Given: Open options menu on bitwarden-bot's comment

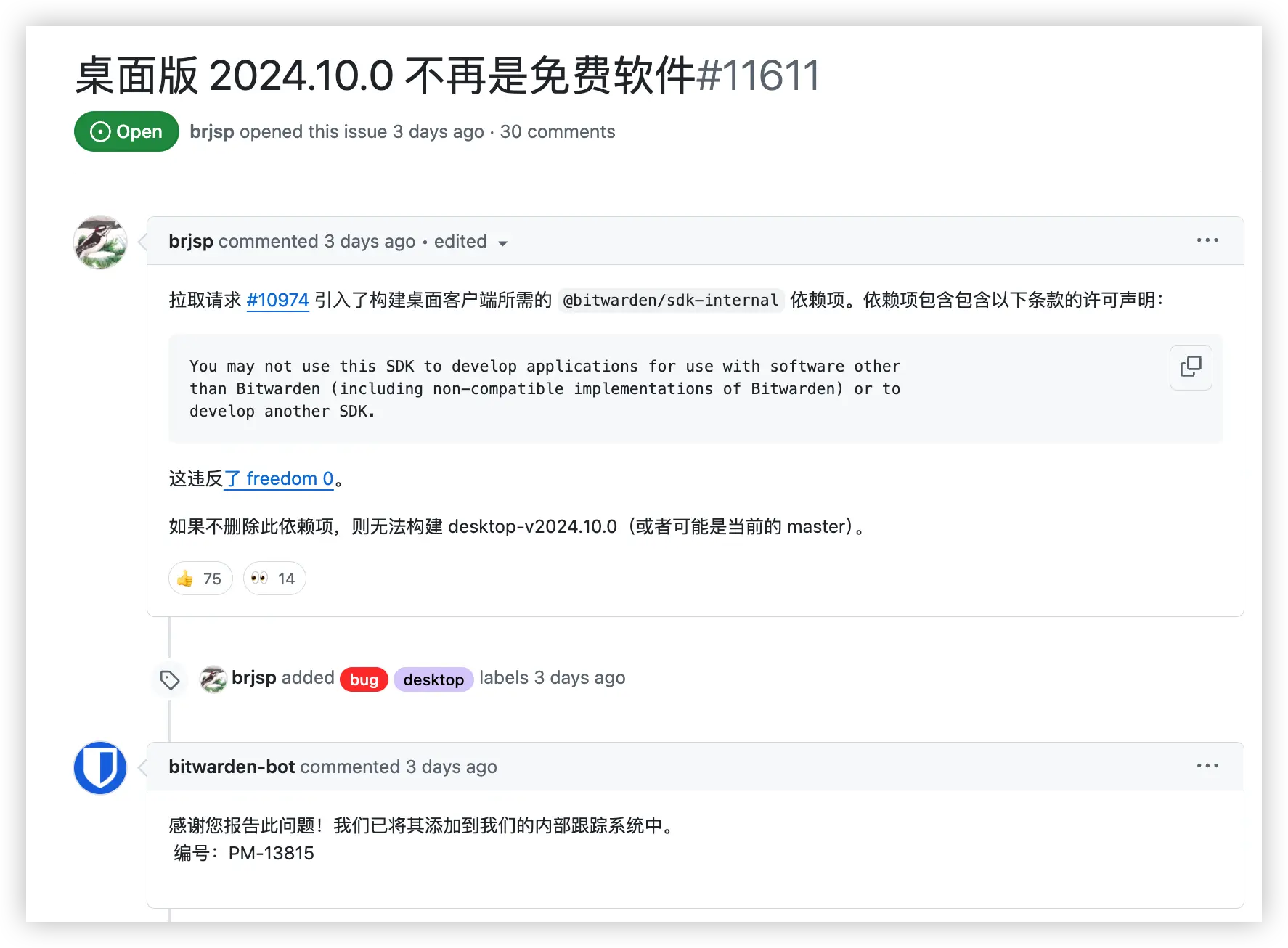Looking at the screenshot, I should [x=1207, y=766].
